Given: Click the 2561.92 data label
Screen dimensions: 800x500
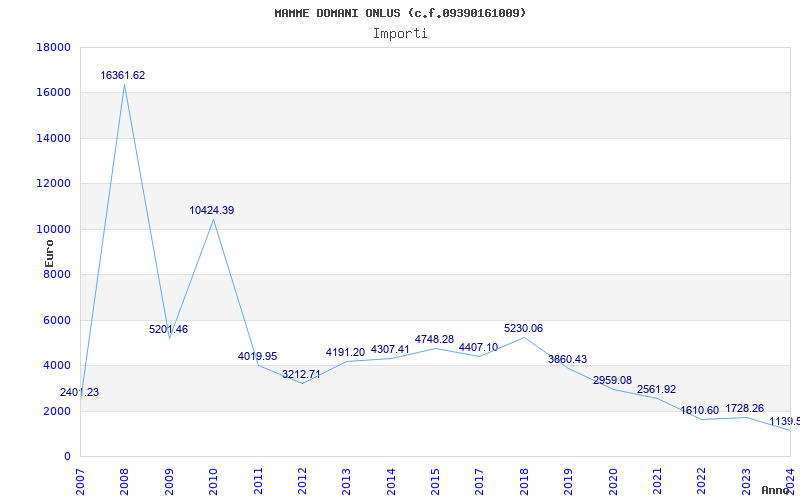Looking at the screenshot, I should click(656, 389).
